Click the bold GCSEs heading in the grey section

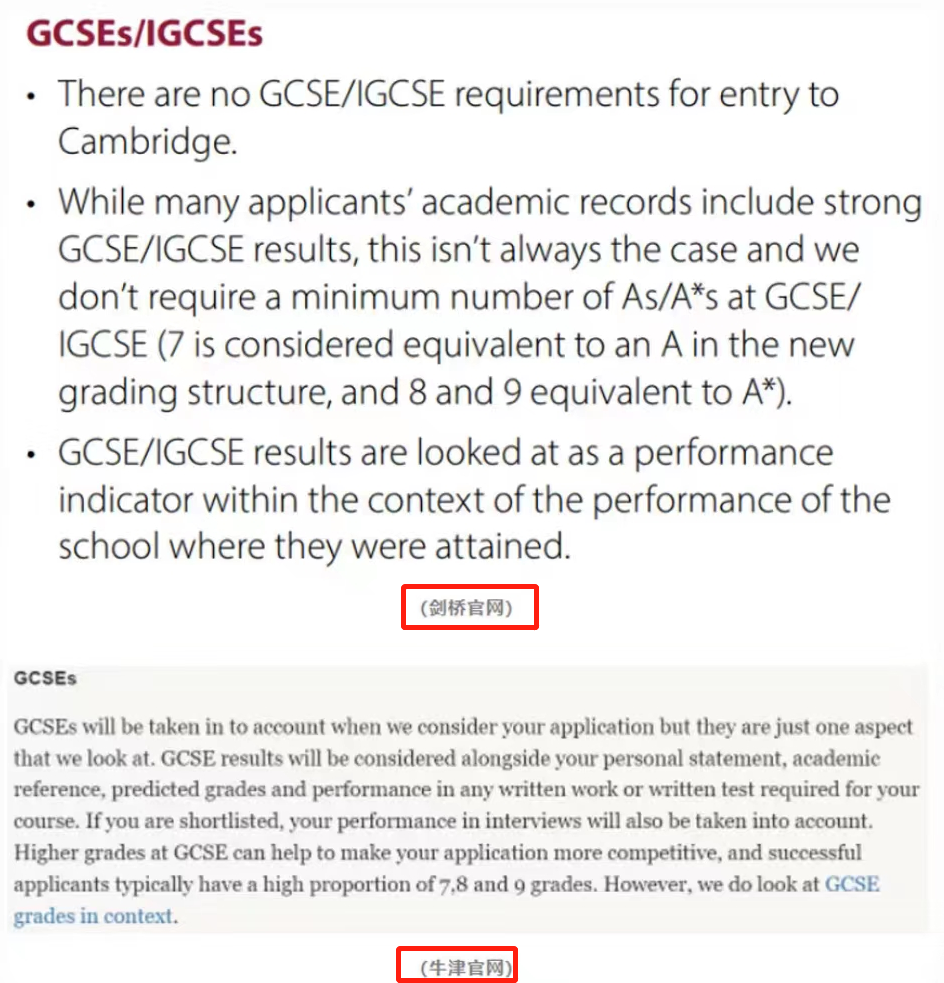(x=45, y=678)
